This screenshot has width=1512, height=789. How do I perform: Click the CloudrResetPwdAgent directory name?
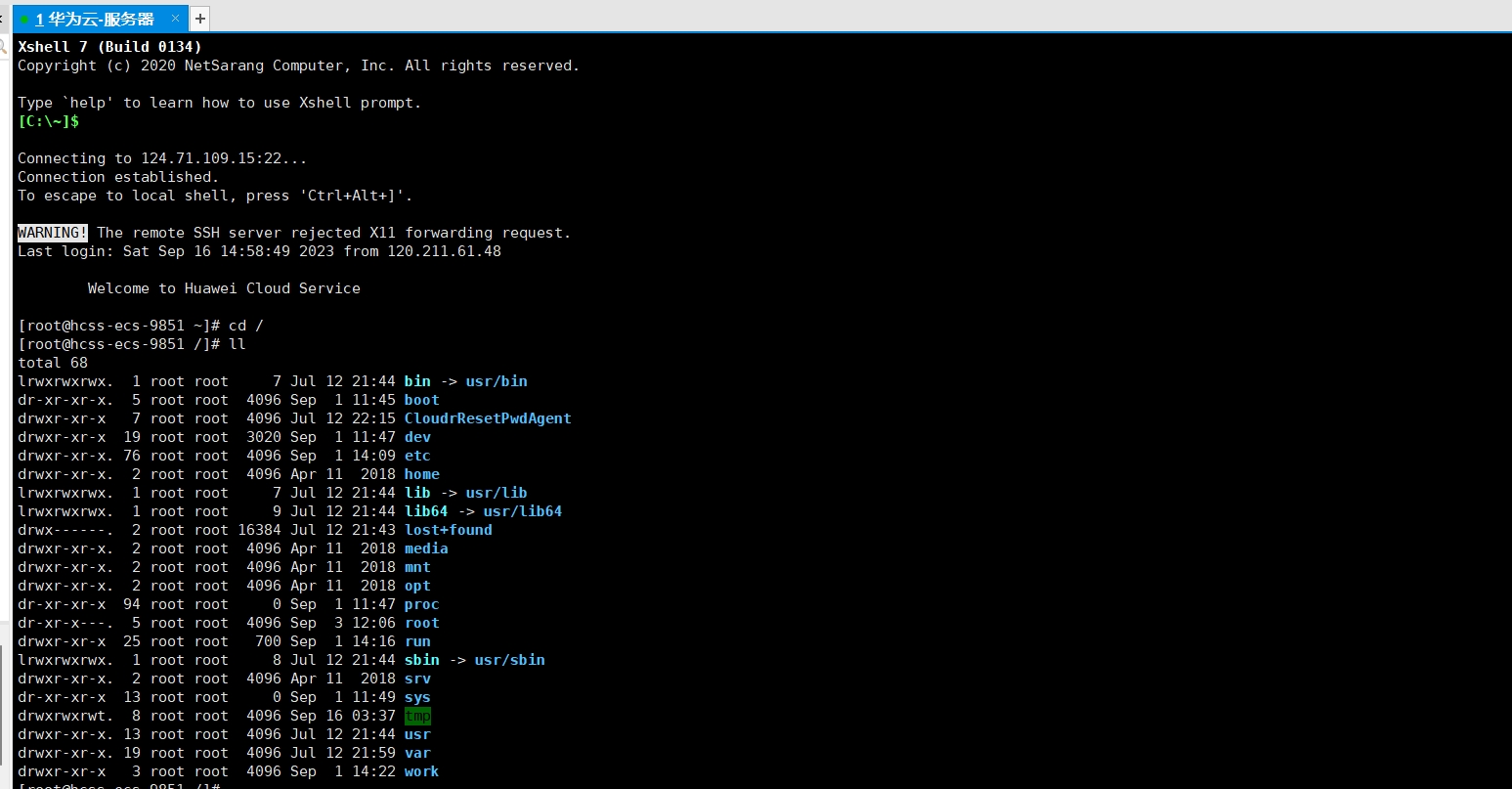tap(488, 418)
